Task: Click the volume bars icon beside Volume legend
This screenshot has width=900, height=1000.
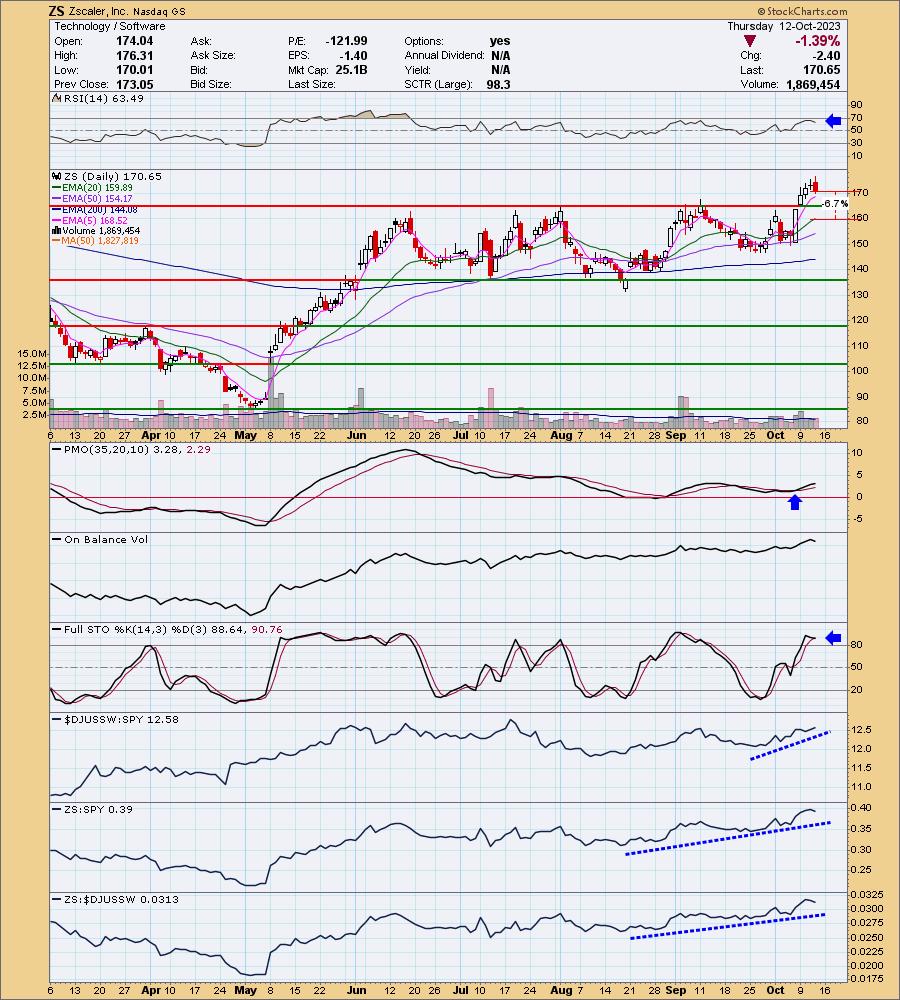Action: 56,230
